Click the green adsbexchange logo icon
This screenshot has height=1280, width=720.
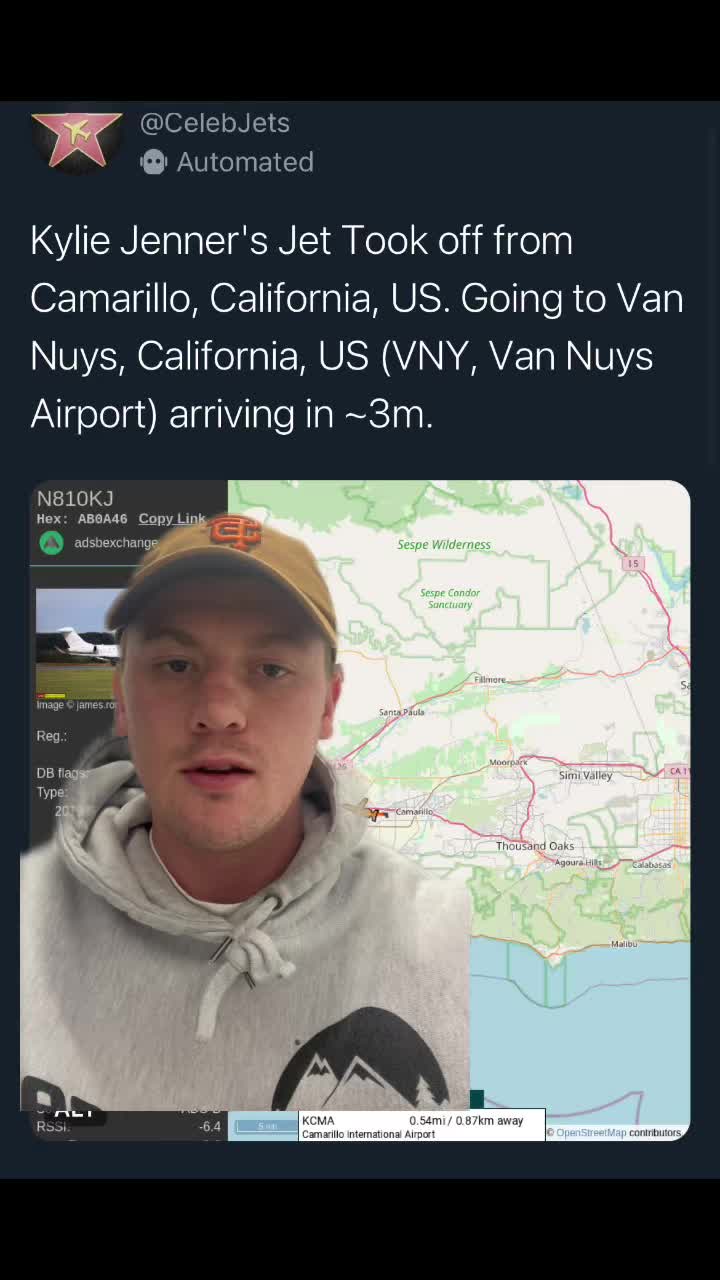click(x=51, y=543)
